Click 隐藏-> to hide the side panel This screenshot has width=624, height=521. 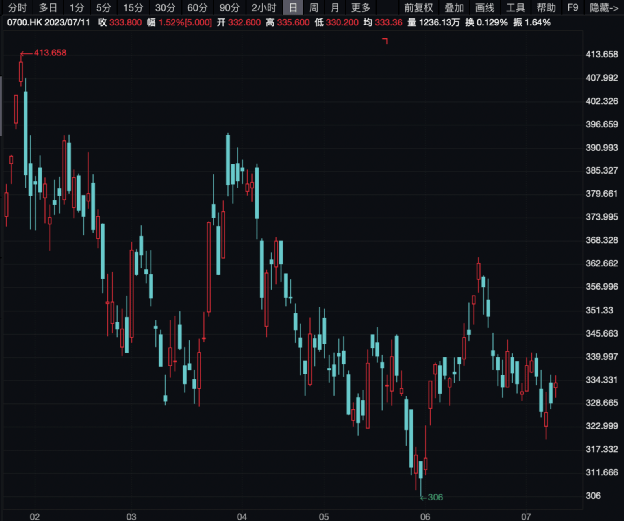pos(604,7)
